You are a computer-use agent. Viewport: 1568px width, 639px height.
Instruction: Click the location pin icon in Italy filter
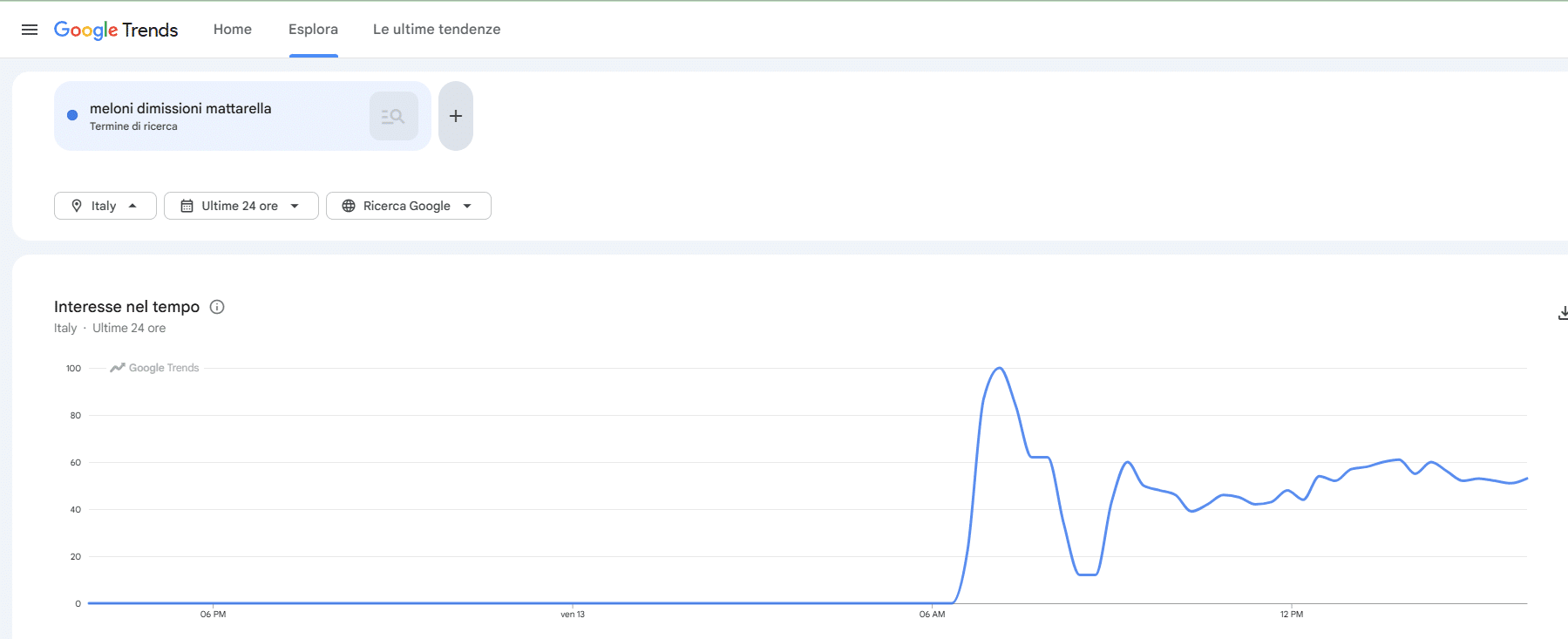tap(77, 206)
